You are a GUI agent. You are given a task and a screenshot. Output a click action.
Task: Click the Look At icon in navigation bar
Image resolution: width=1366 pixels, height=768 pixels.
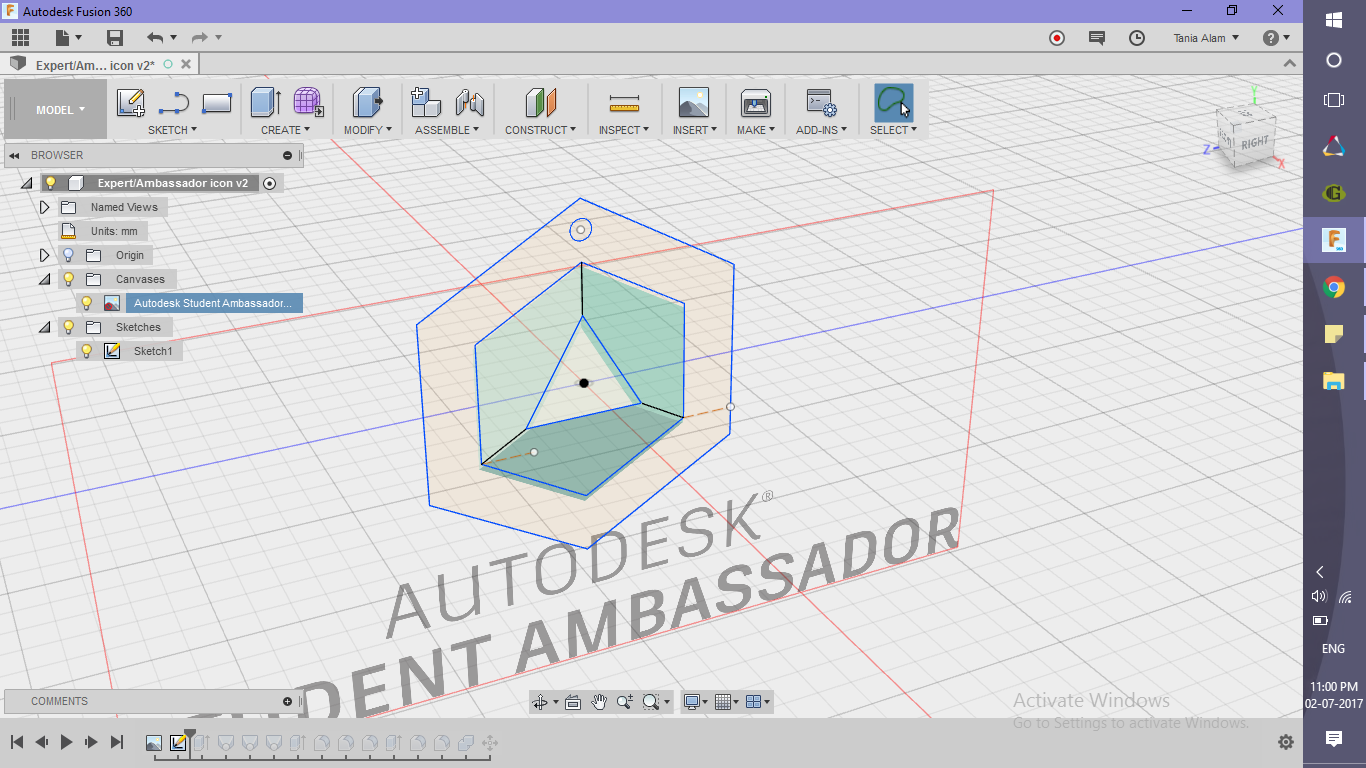573,701
